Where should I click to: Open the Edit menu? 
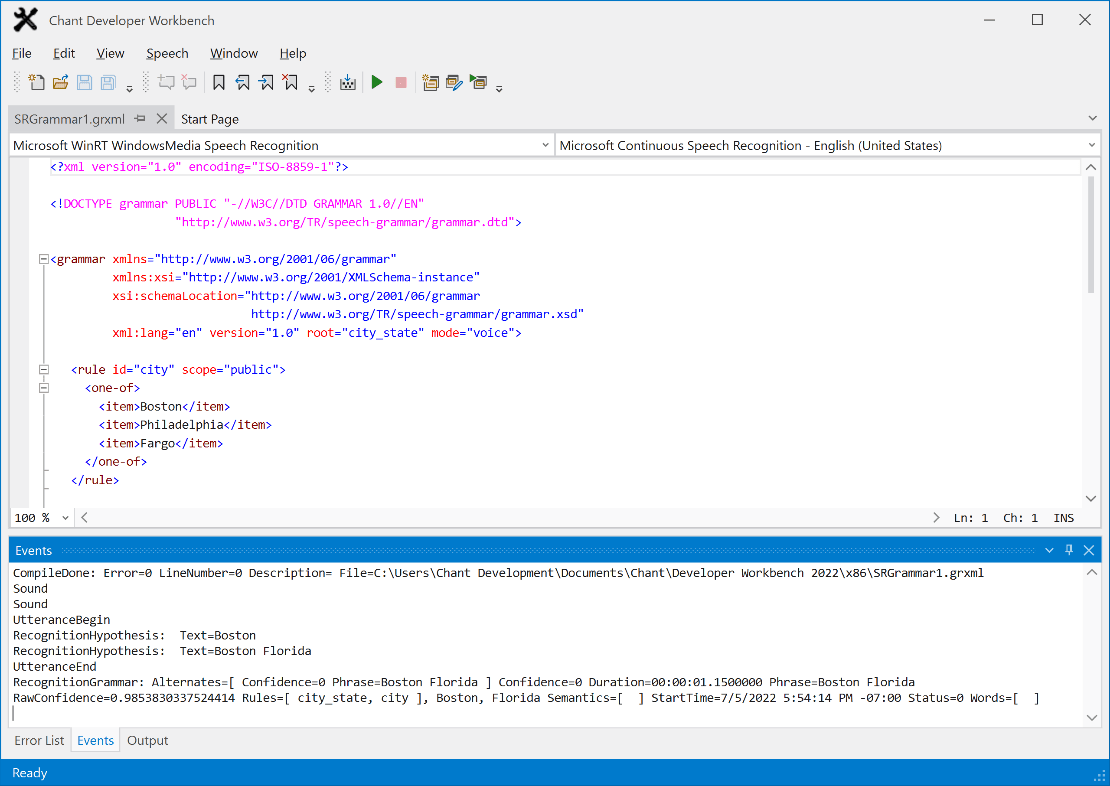[64, 53]
